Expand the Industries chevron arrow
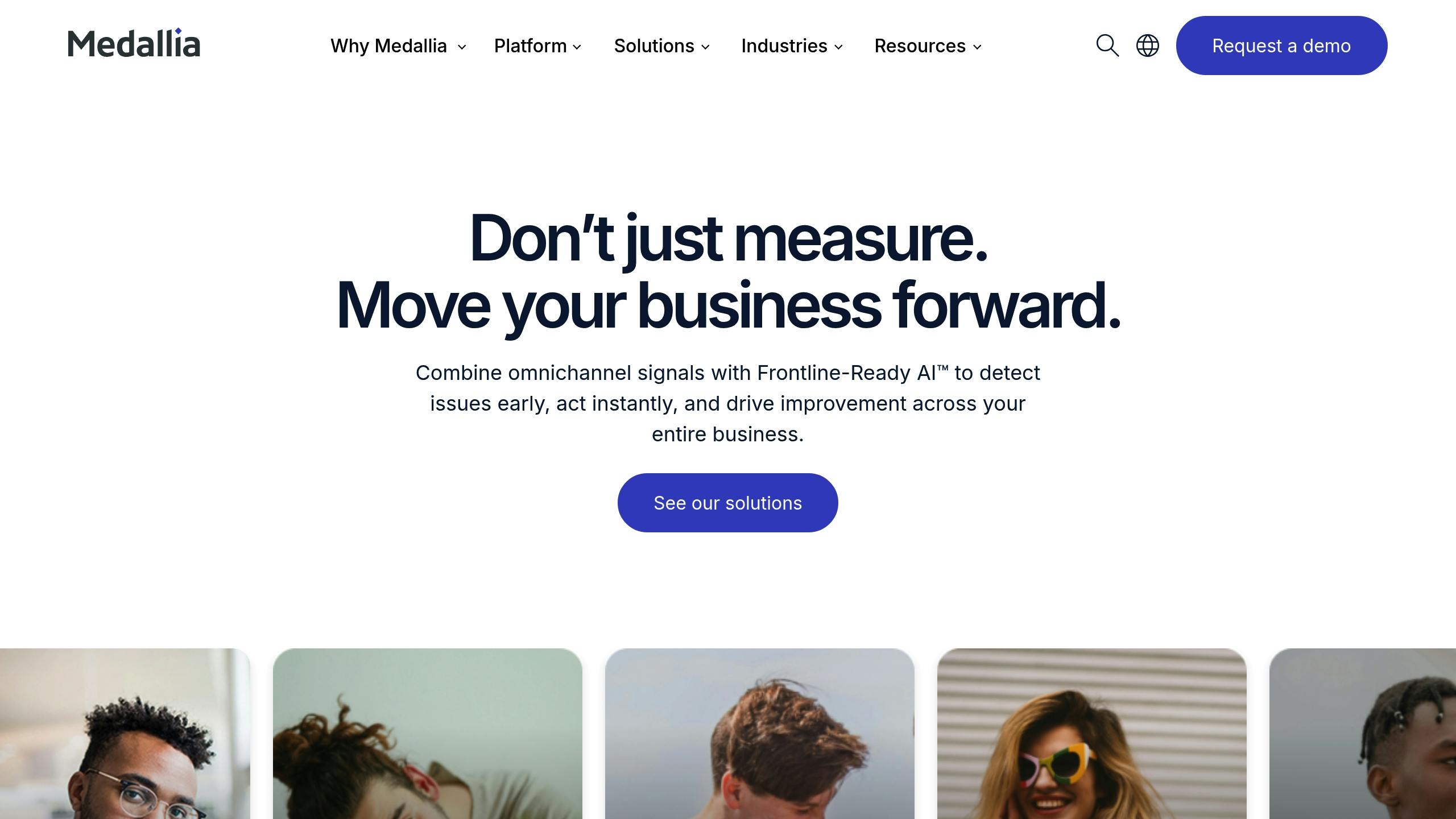The image size is (1456, 819). 838,47
